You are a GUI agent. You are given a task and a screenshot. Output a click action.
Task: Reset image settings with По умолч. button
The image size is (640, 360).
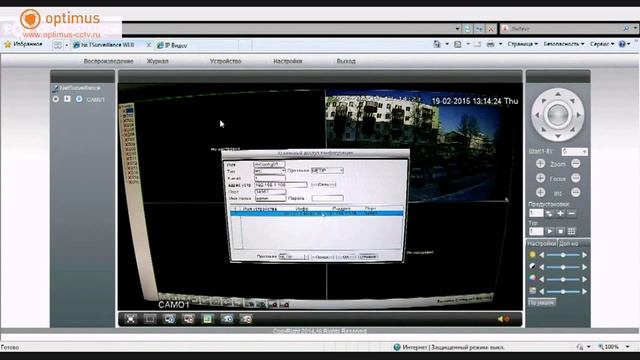[x=541, y=302]
